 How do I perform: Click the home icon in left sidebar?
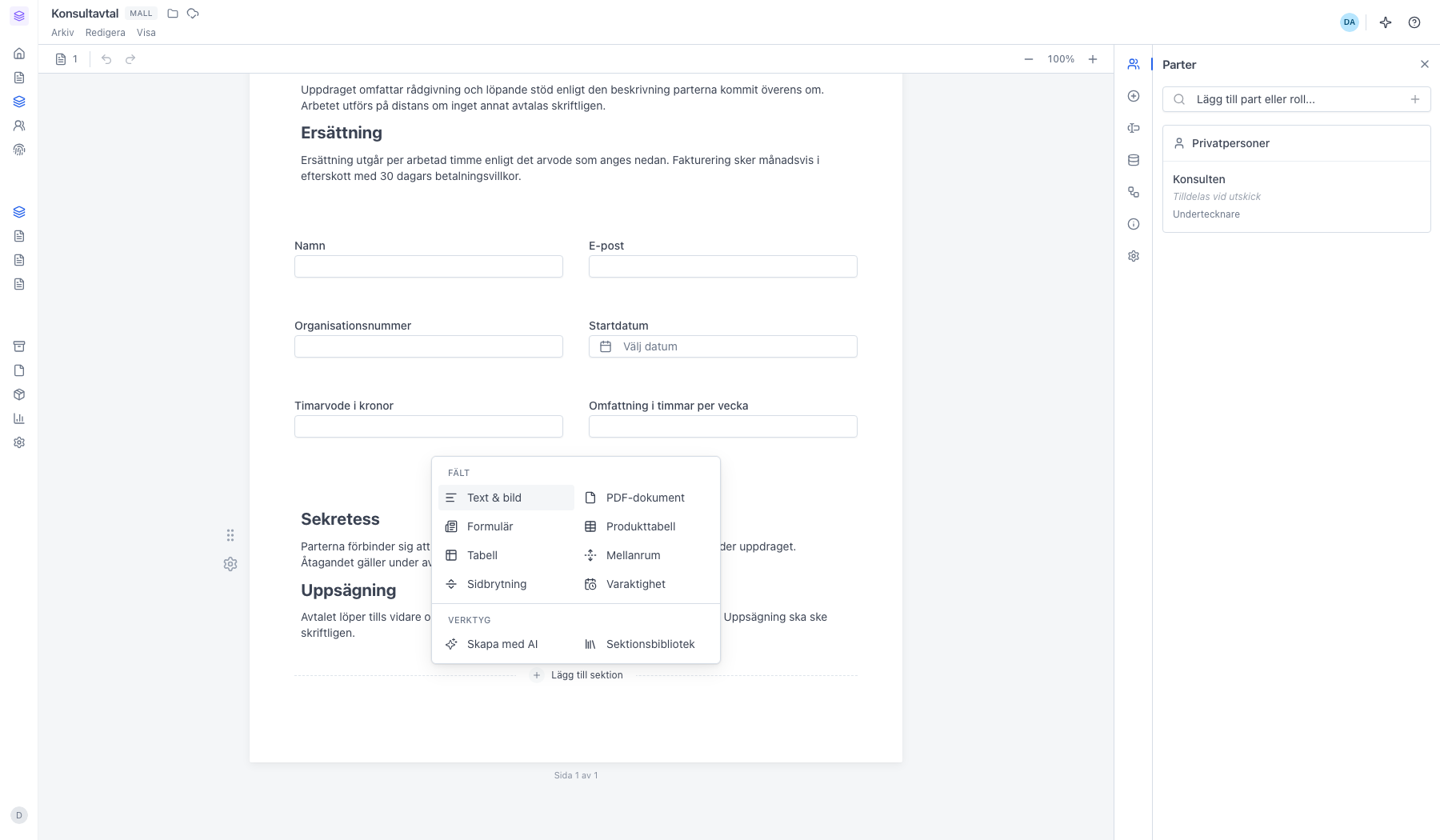pos(19,54)
